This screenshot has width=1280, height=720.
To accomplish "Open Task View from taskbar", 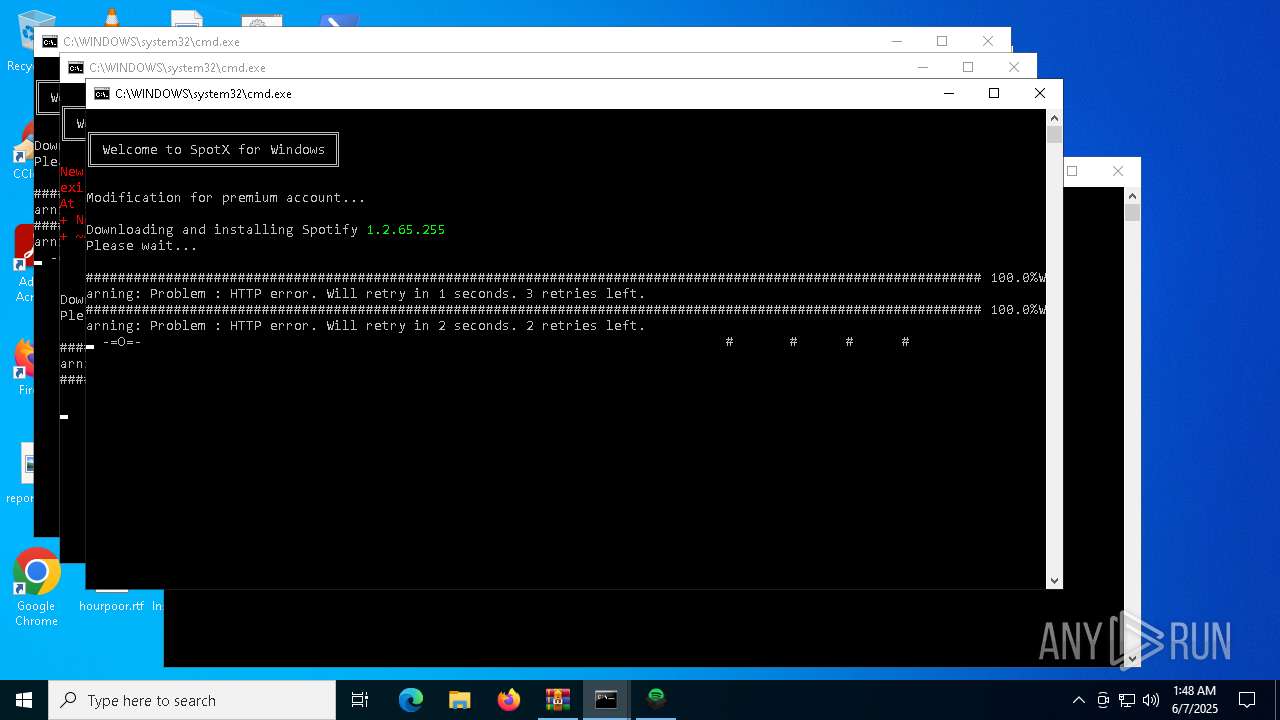I will [x=360, y=700].
